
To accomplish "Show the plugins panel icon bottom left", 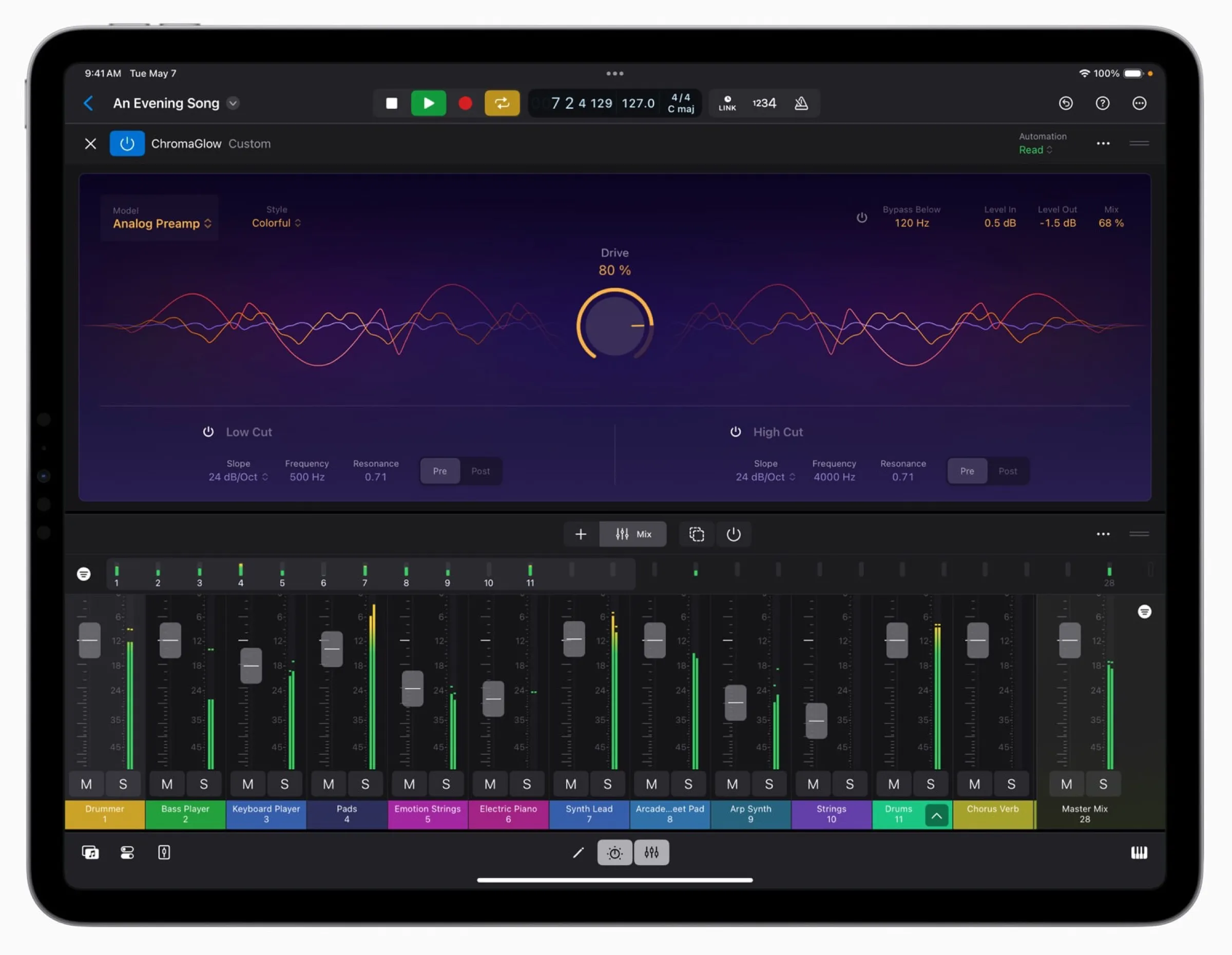I will (127, 852).
